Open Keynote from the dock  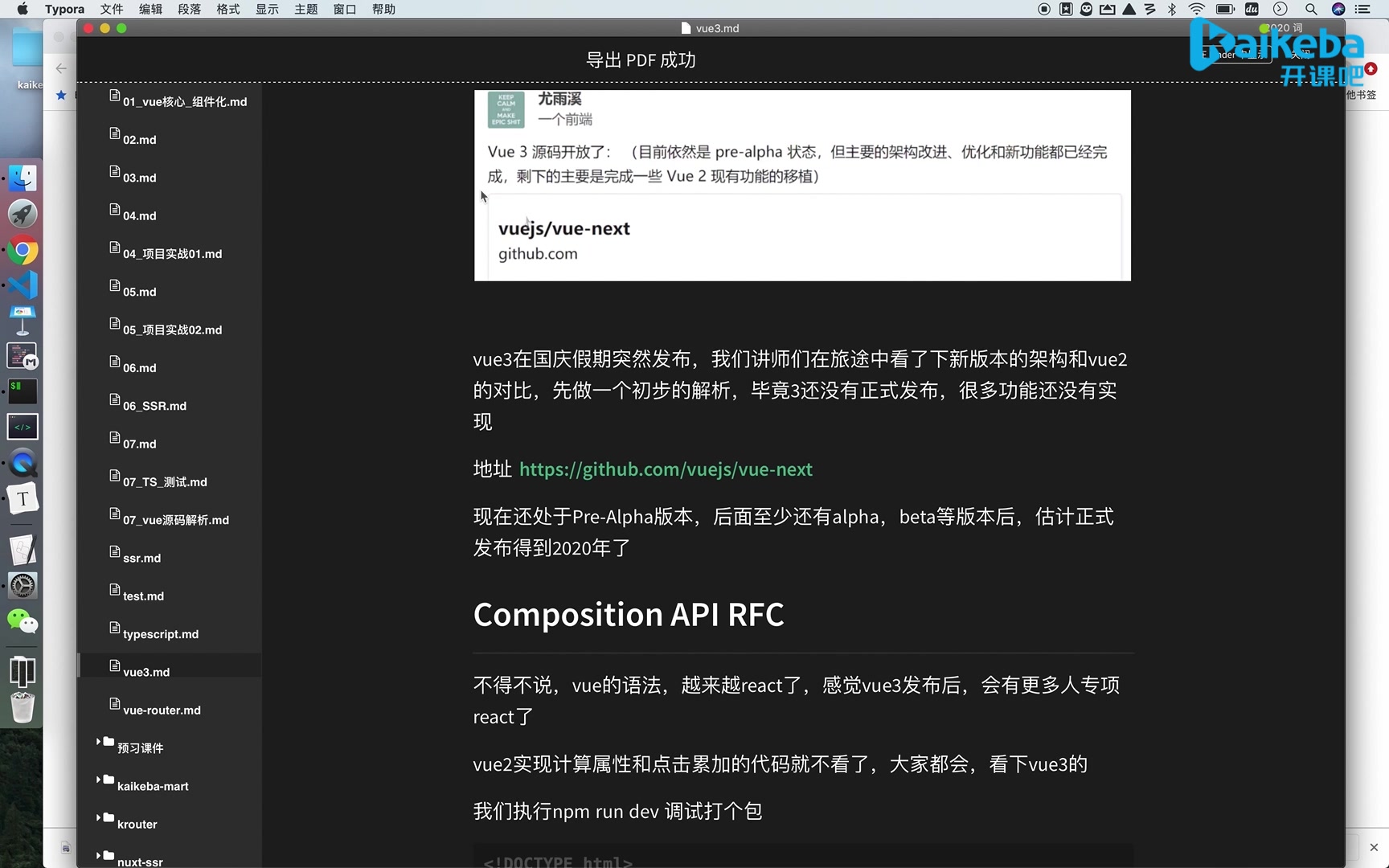(23, 320)
